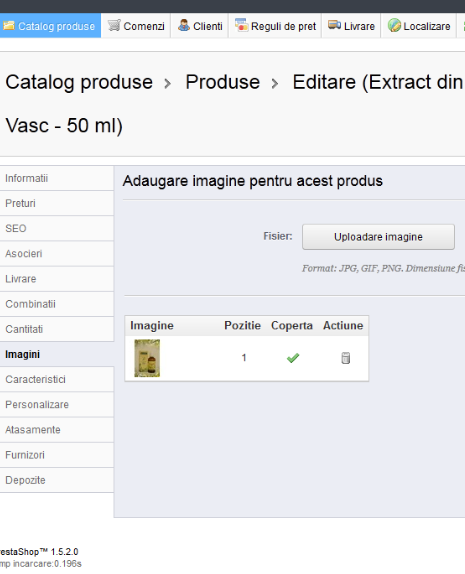Open the Atasamente tab
The image size is (465, 574).
tap(57, 429)
